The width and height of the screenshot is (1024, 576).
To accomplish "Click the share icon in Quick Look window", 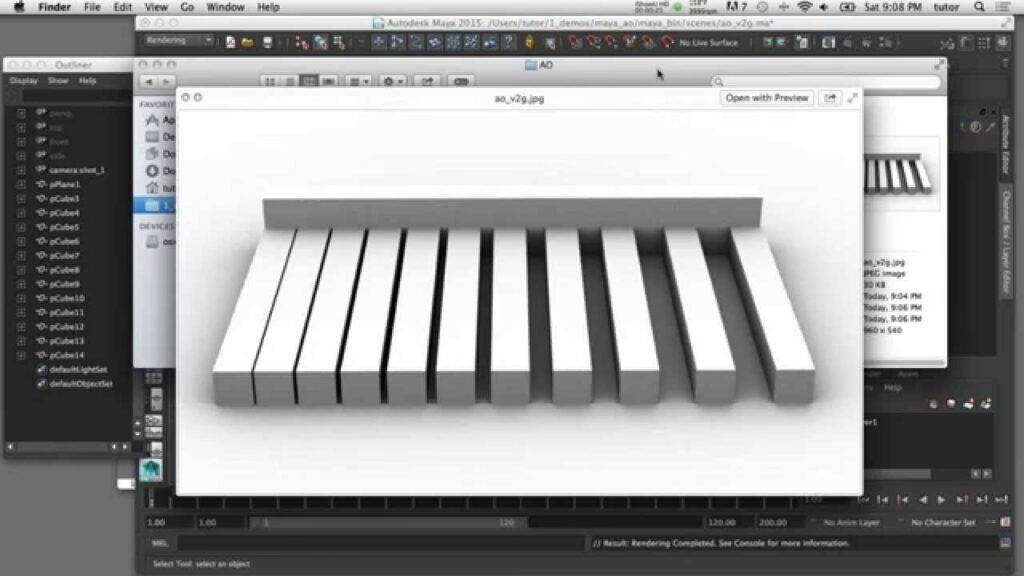I will [x=829, y=98].
